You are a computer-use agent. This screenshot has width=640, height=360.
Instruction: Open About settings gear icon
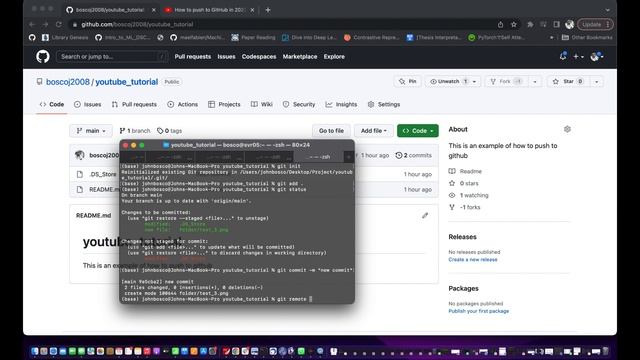567,129
